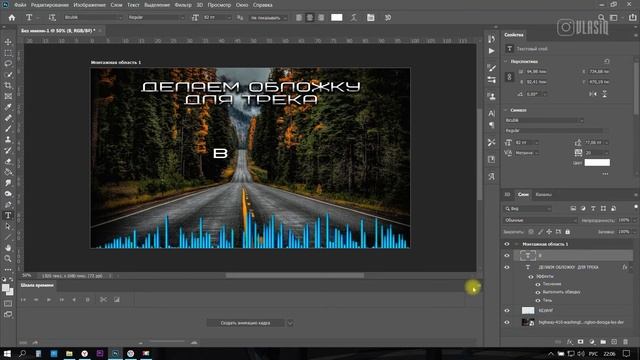This screenshot has width=640, height=360.
Task: Toggle the lock all layer icon
Action: [567, 231]
